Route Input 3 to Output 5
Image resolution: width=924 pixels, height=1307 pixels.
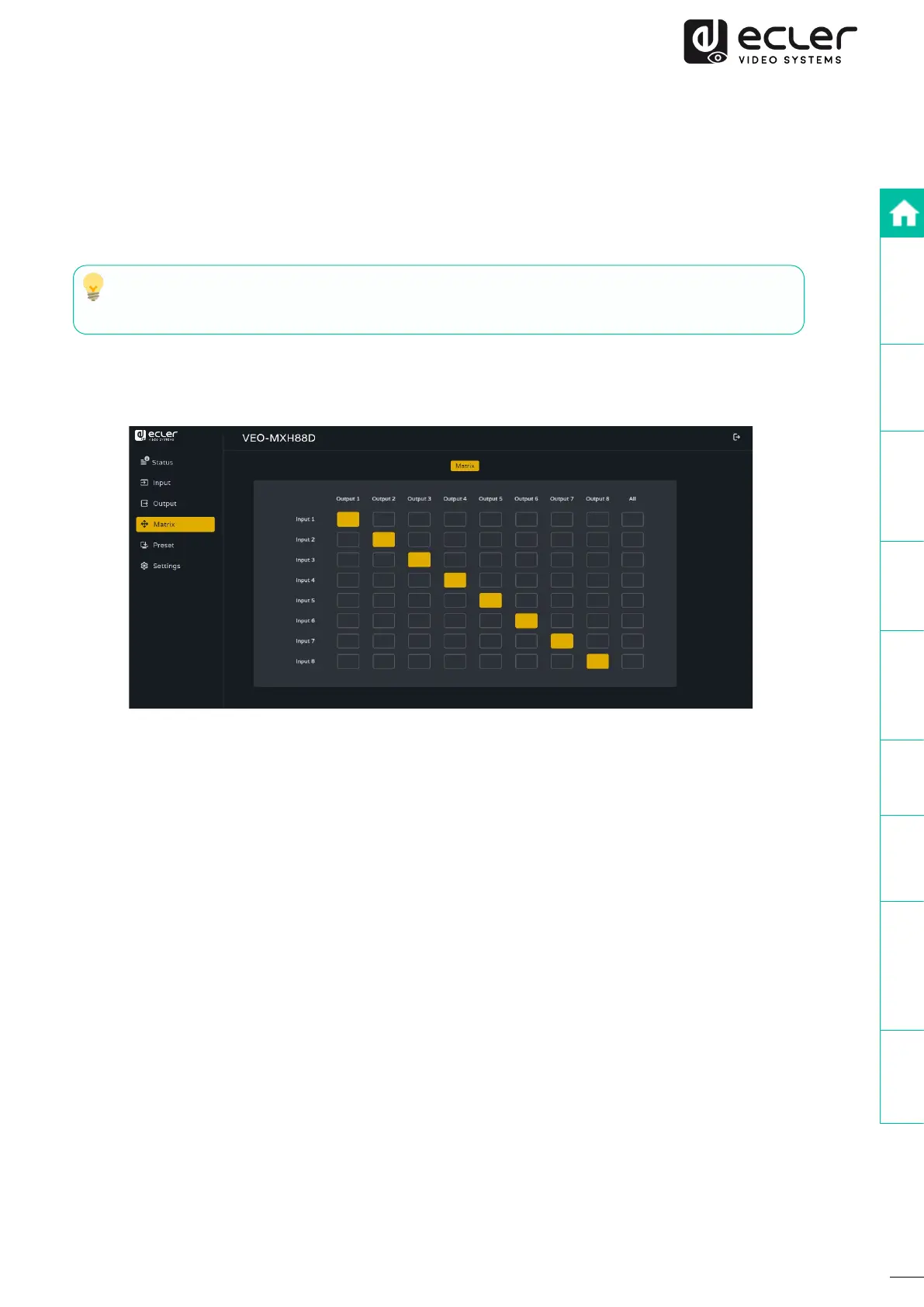pos(490,560)
